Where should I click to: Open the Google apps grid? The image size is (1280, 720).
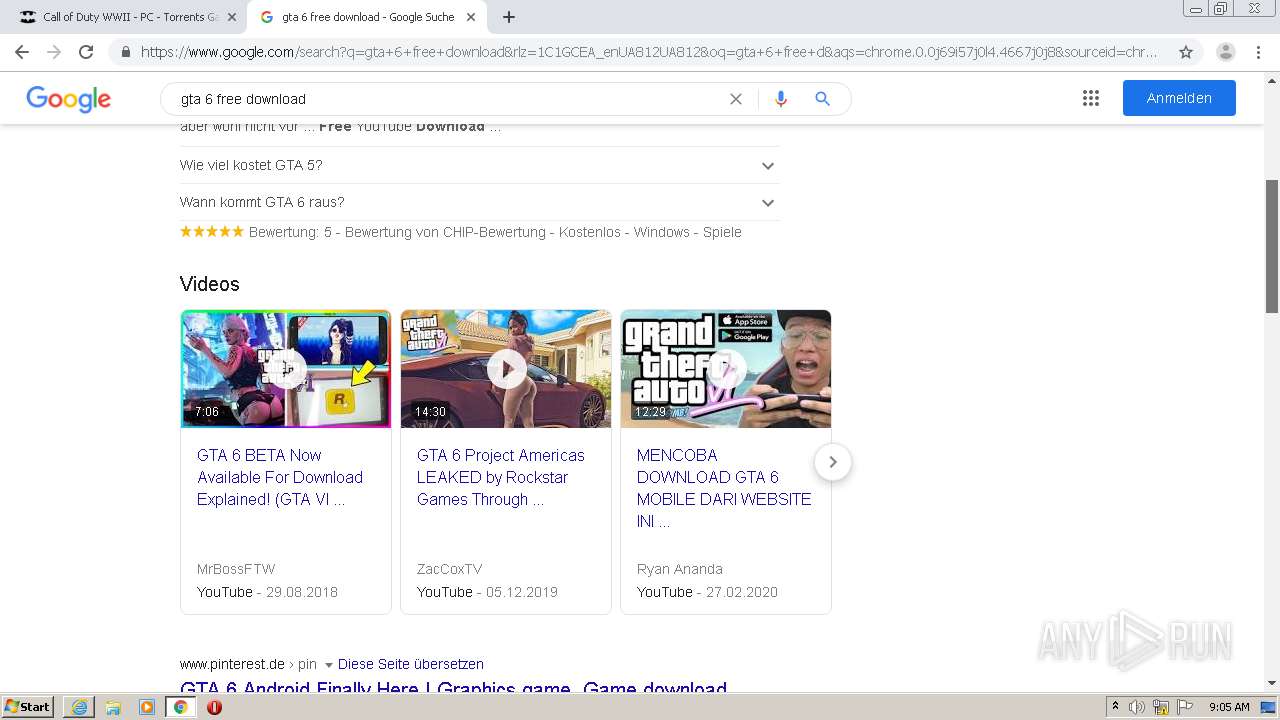coord(1091,98)
